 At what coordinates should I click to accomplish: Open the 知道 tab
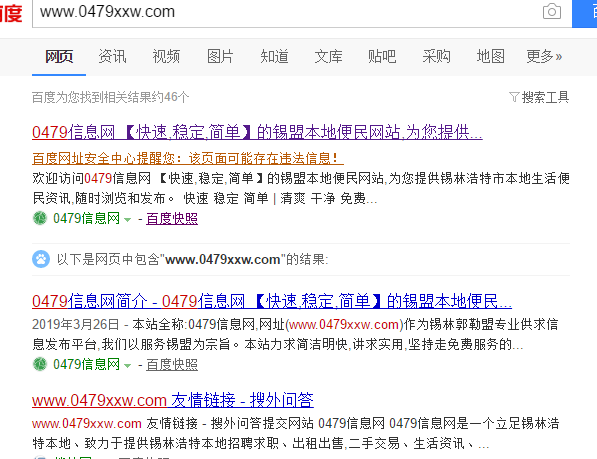click(x=275, y=56)
